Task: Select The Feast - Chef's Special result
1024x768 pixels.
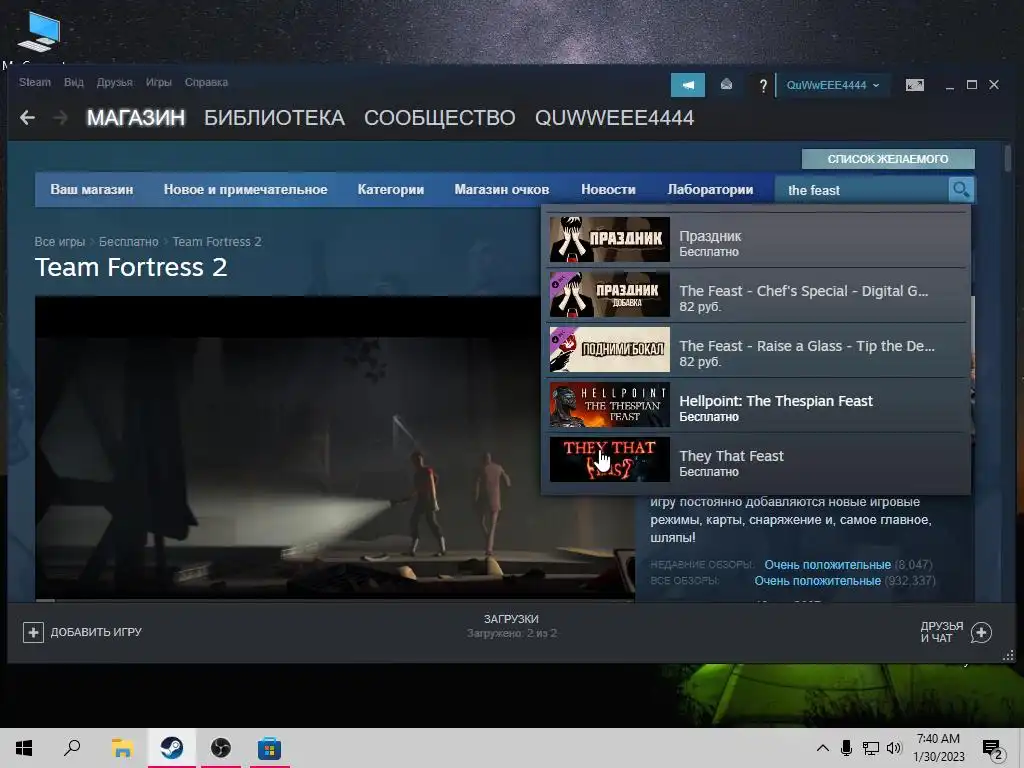Action: pos(756,295)
